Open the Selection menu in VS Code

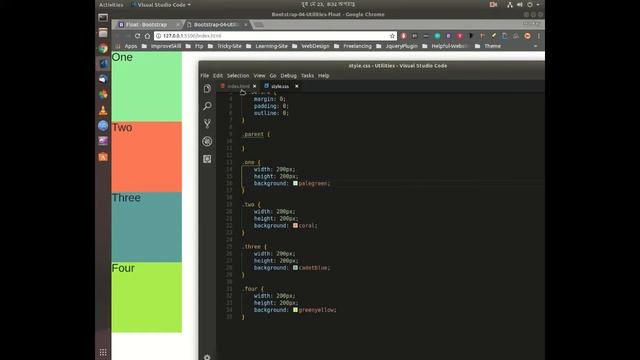pos(238,76)
